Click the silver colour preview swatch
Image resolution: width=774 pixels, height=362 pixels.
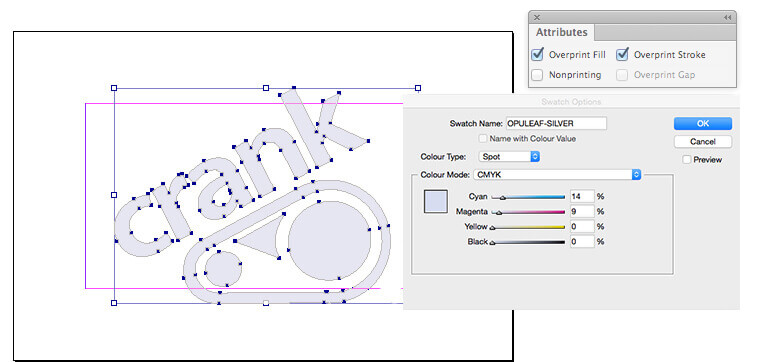coord(435,201)
